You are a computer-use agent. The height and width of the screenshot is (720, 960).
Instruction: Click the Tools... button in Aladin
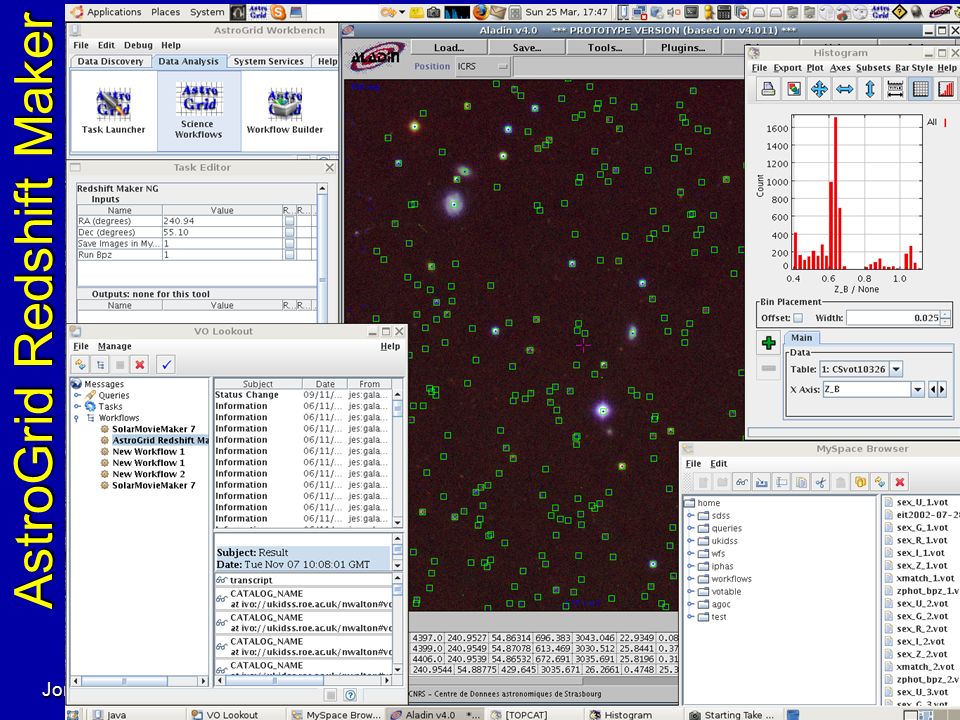[605, 48]
